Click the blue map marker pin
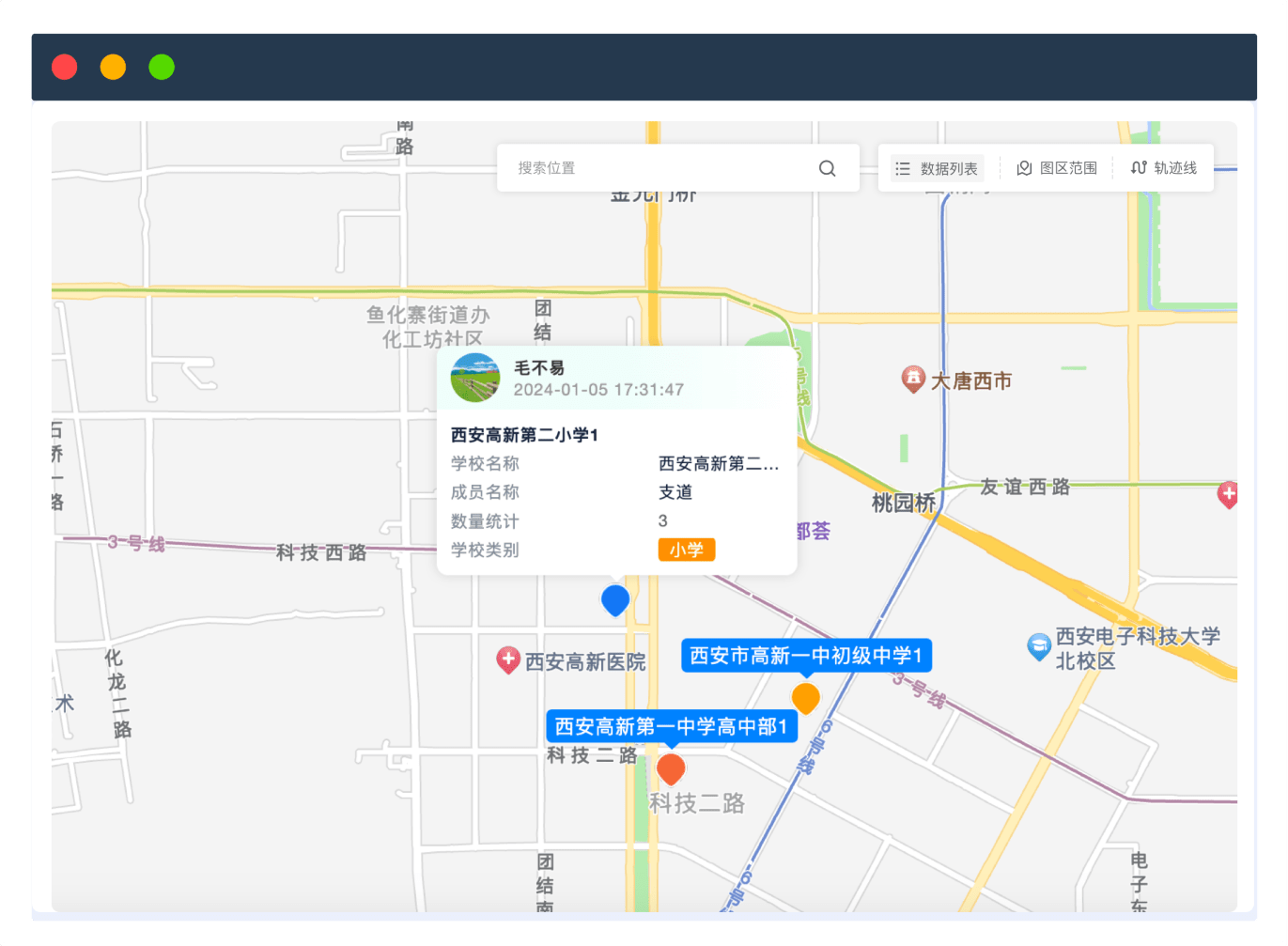The image size is (1288, 946). (615, 598)
